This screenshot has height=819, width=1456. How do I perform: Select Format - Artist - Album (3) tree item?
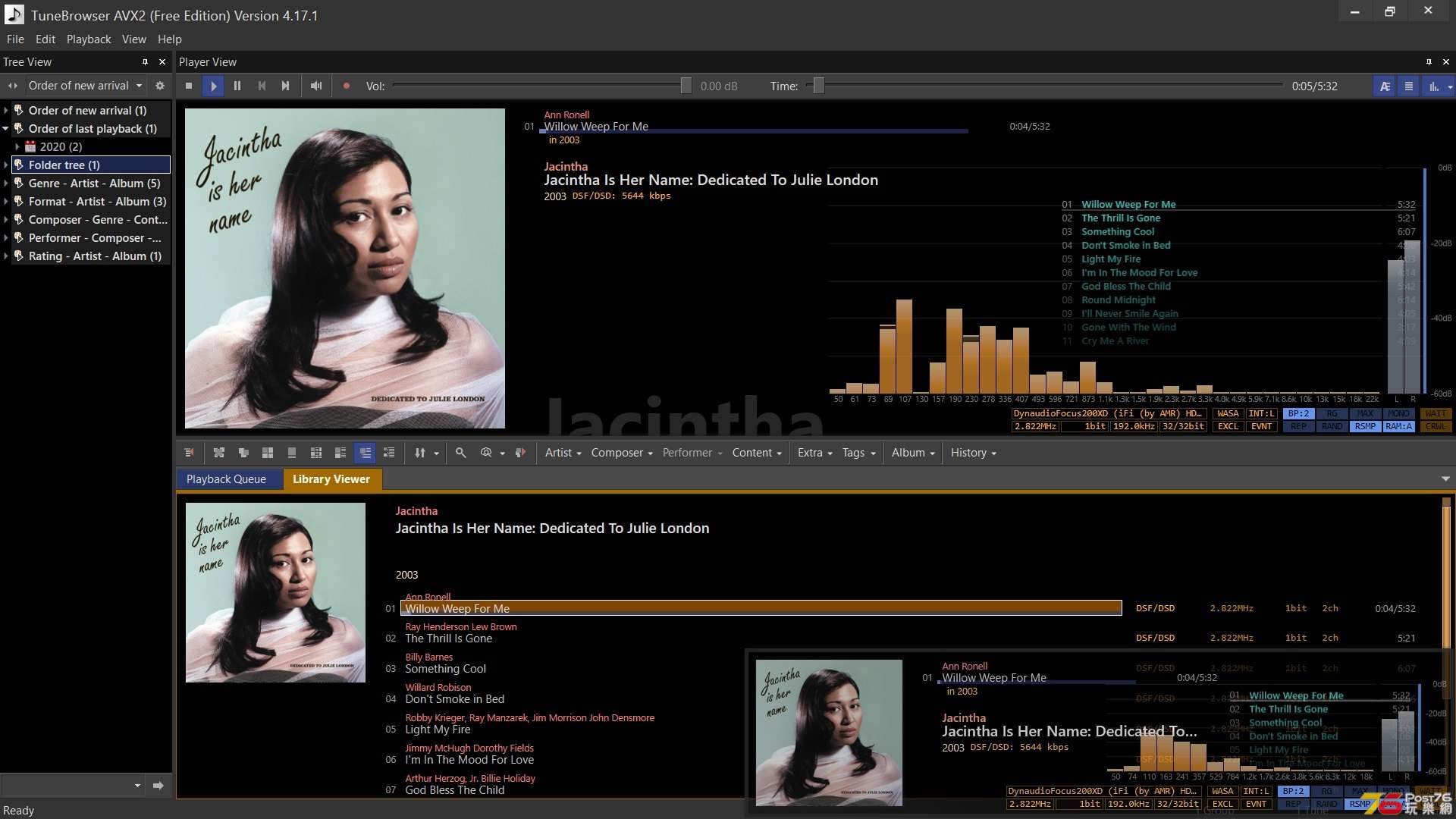pyautogui.click(x=97, y=202)
